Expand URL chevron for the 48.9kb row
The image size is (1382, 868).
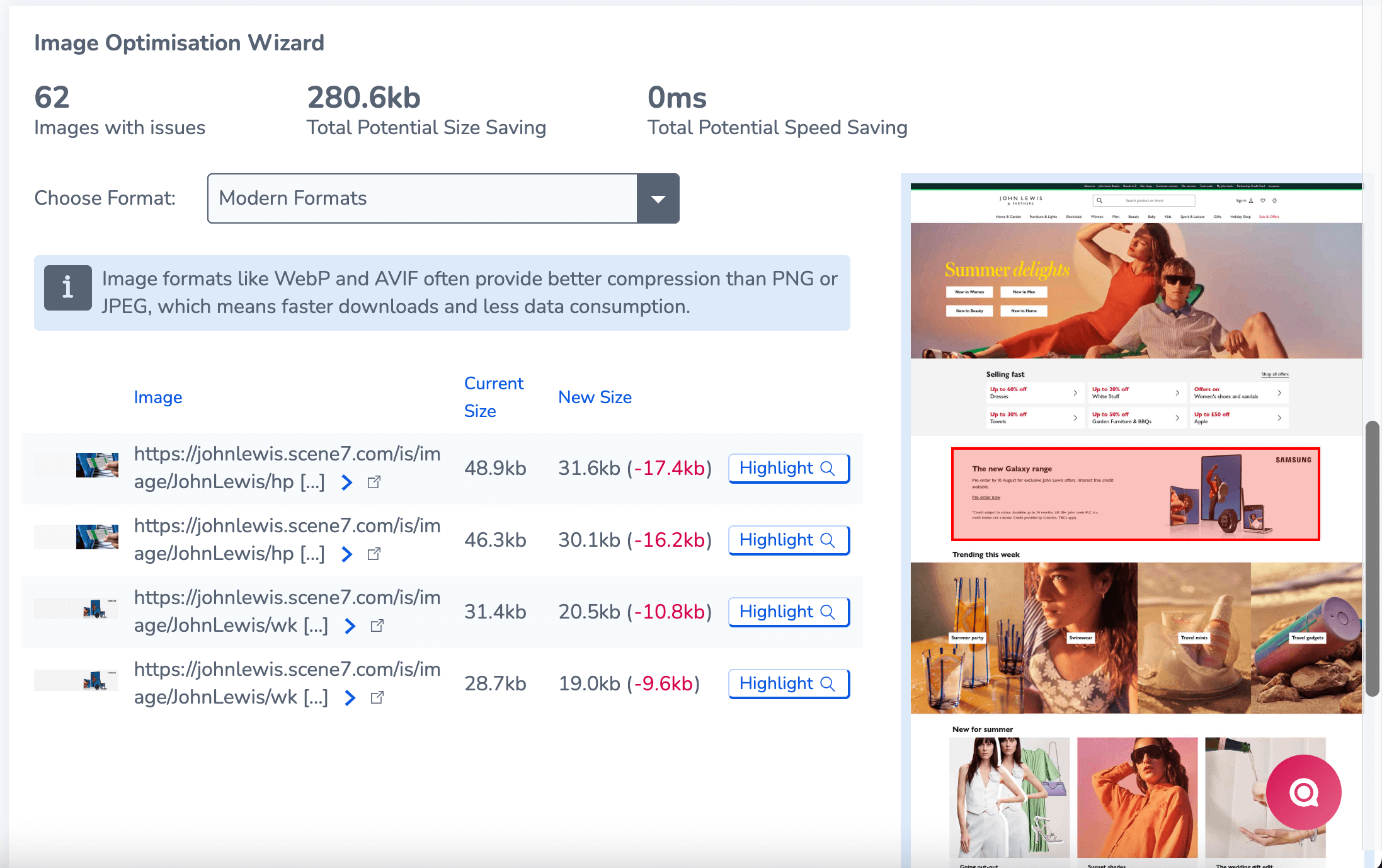pyautogui.click(x=346, y=483)
